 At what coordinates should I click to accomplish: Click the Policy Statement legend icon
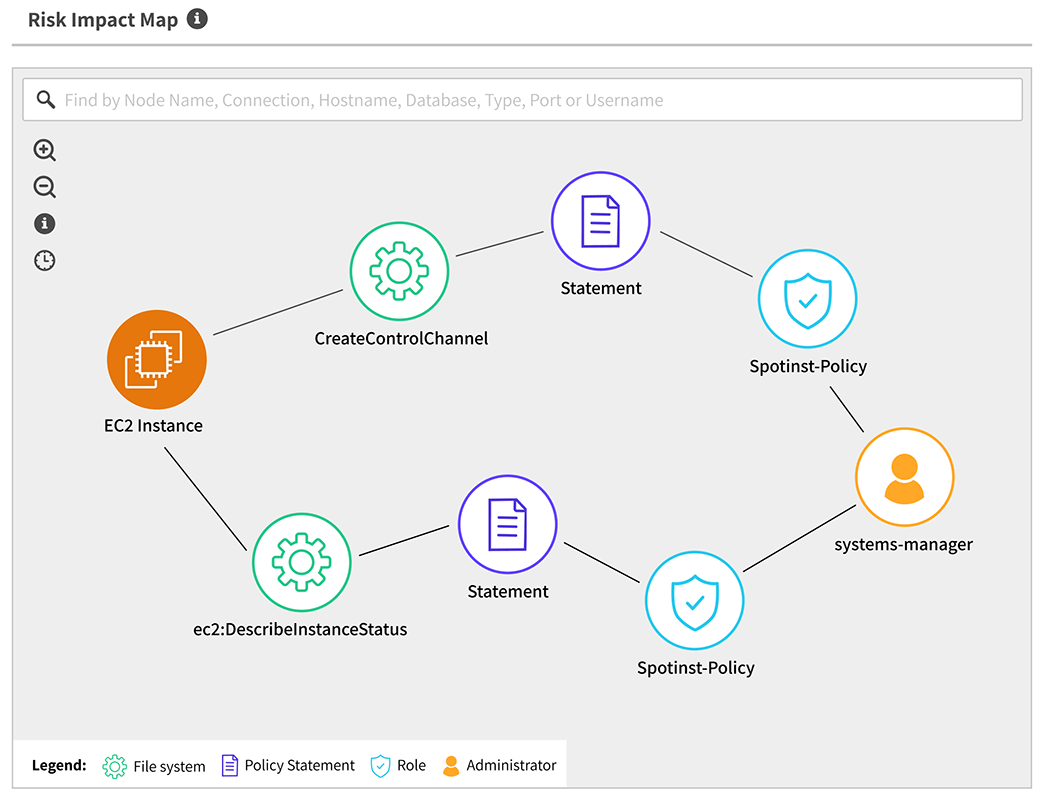tap(228, 765)
